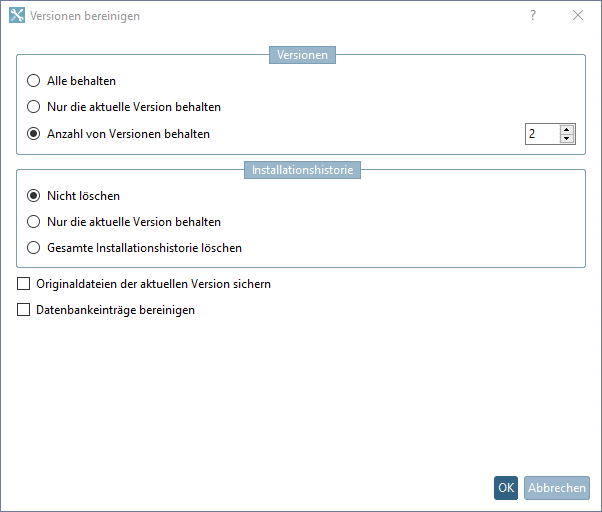Click the version count number field
Screen dimensions: 602x512
[x=542, y=134]
